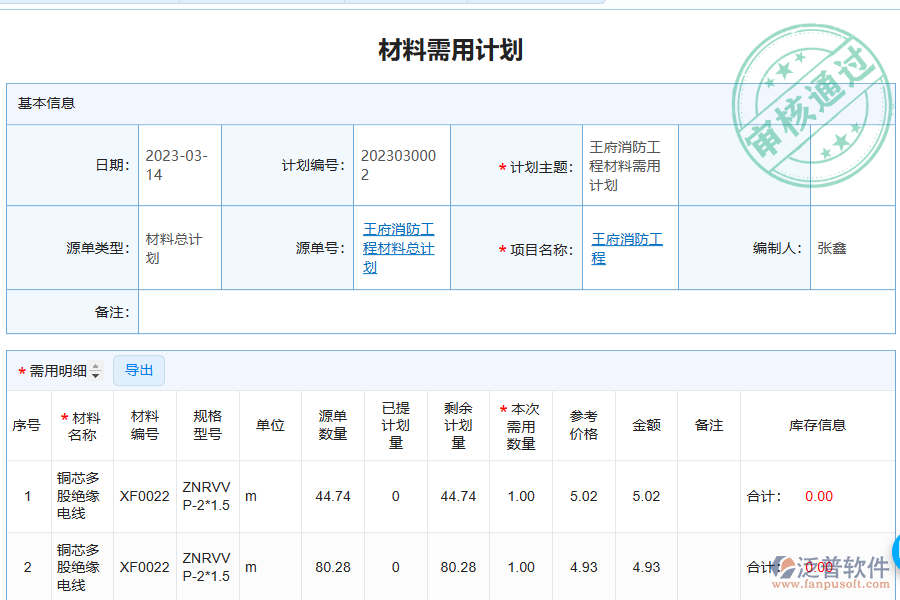900x600 pixels.
Task: Click the up arrow beside 需用明细
Action: tap(95, 366)
